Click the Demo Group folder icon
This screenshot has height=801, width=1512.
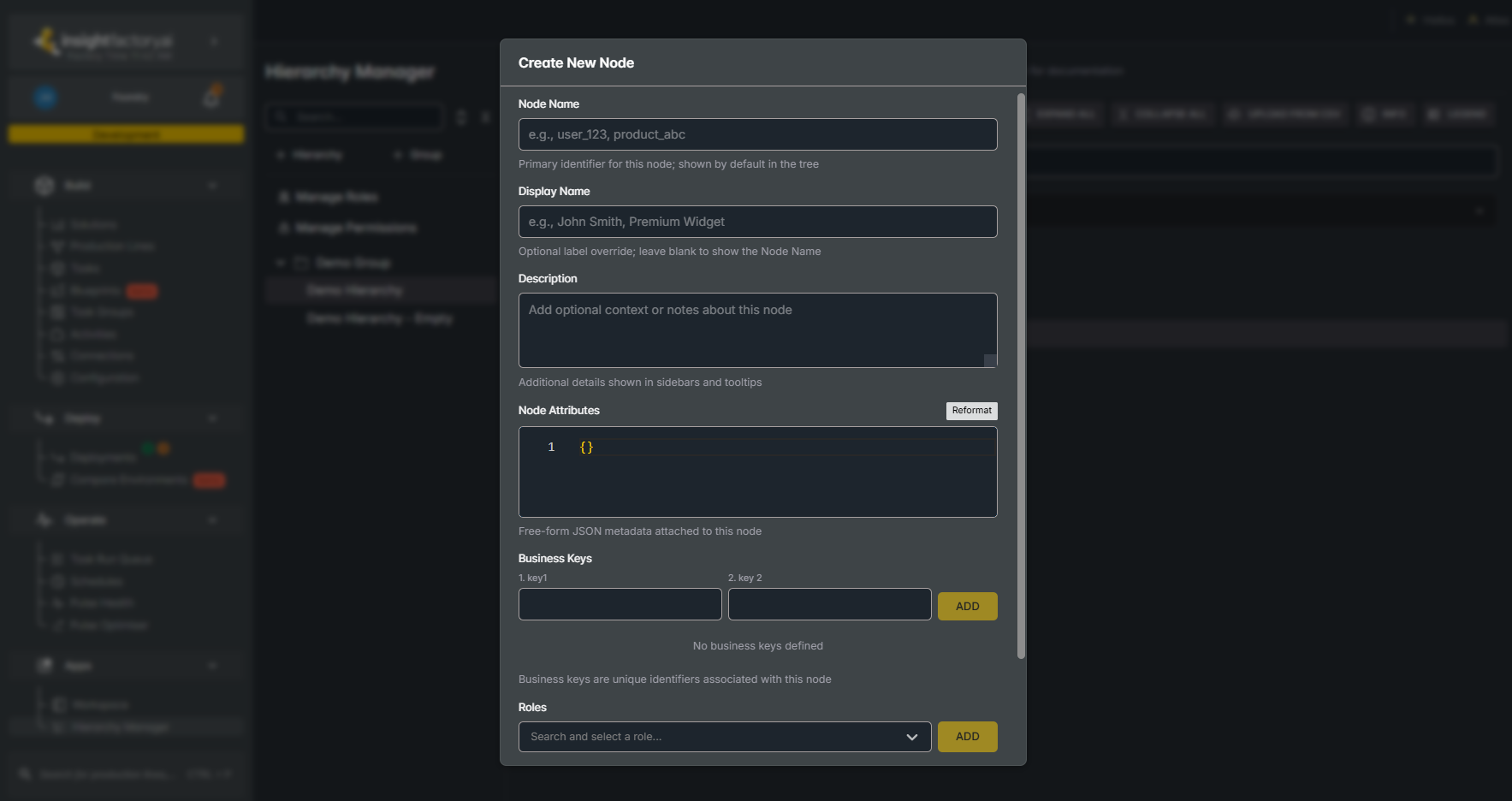click(x=301, y=263)
